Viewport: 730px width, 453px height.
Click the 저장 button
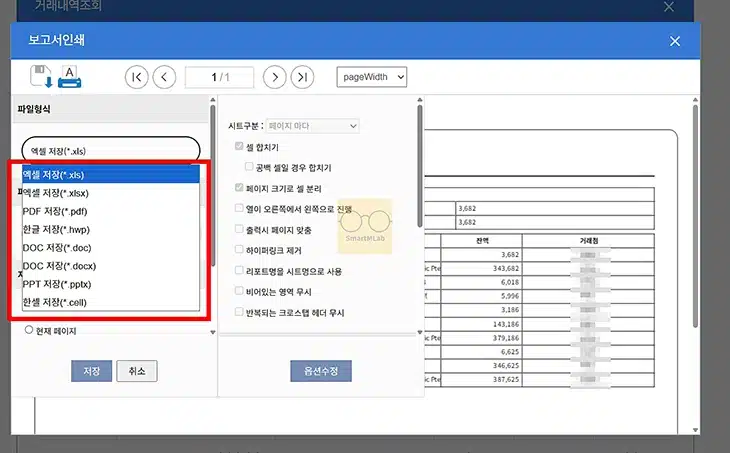tap(92, 371)
